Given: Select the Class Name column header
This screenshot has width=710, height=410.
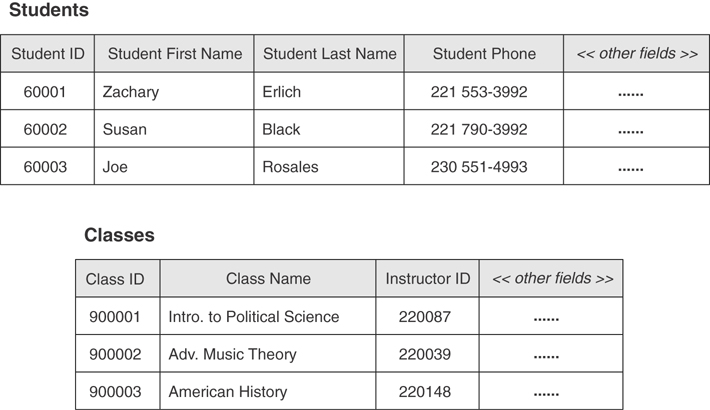Looking at the screenshot, I should [x=268, y=279].
